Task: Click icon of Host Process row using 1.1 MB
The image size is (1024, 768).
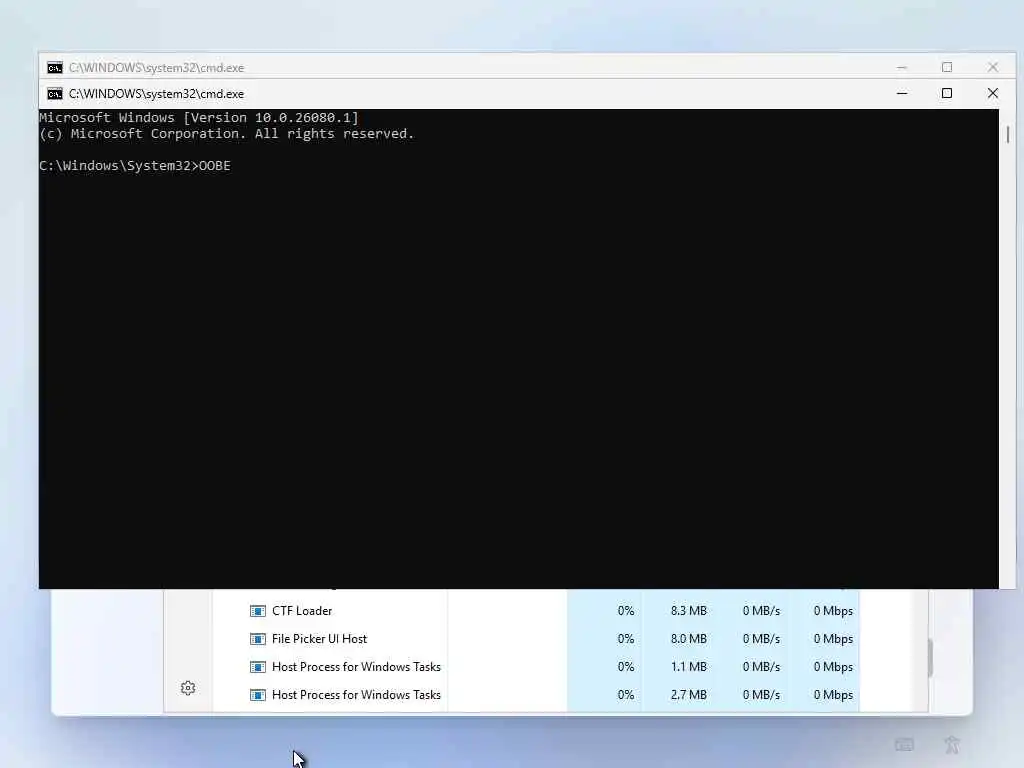Action: (258, 667)
